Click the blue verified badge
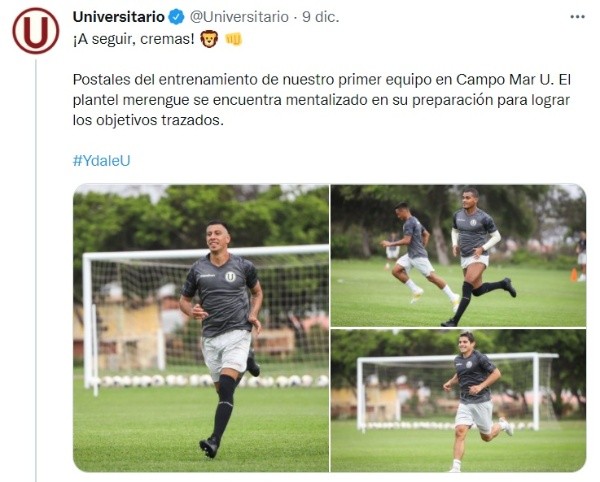600x482 pixels. pyautogui.click(x=176, y=17)
